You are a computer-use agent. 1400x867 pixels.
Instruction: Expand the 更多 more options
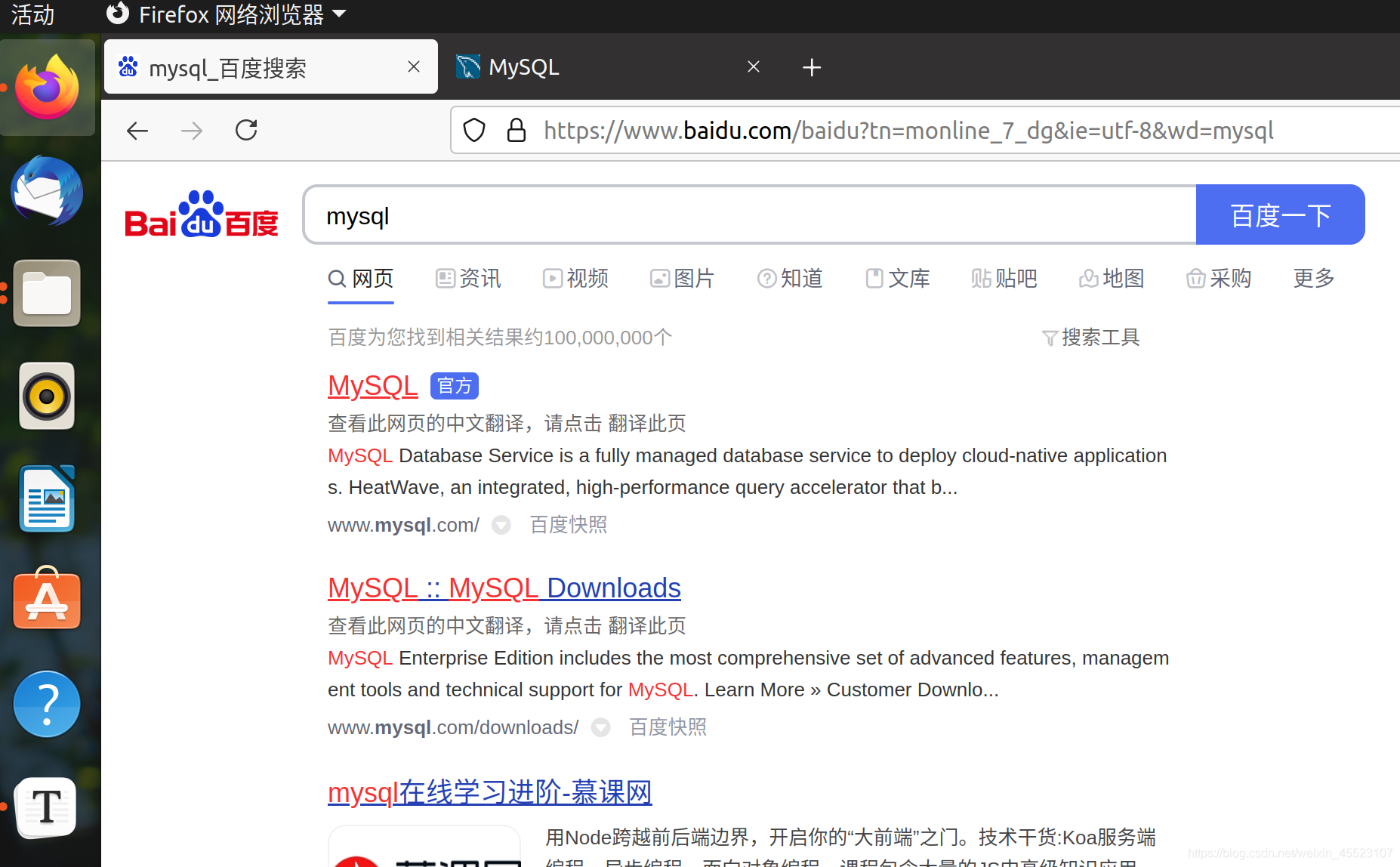point(1314,279)
